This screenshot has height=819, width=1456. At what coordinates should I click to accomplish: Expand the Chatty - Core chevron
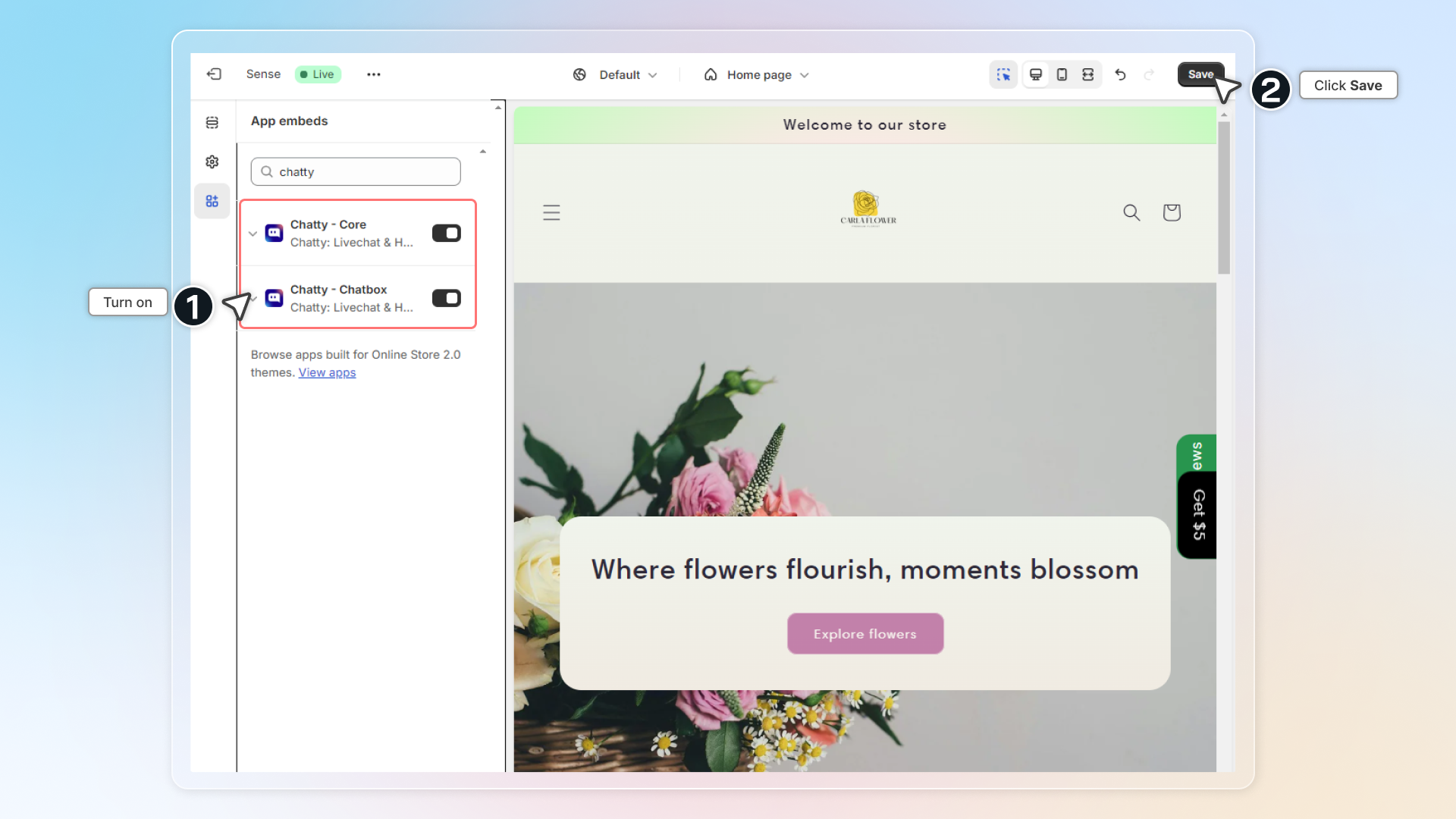pyautogui.click(x=253, y=234)
